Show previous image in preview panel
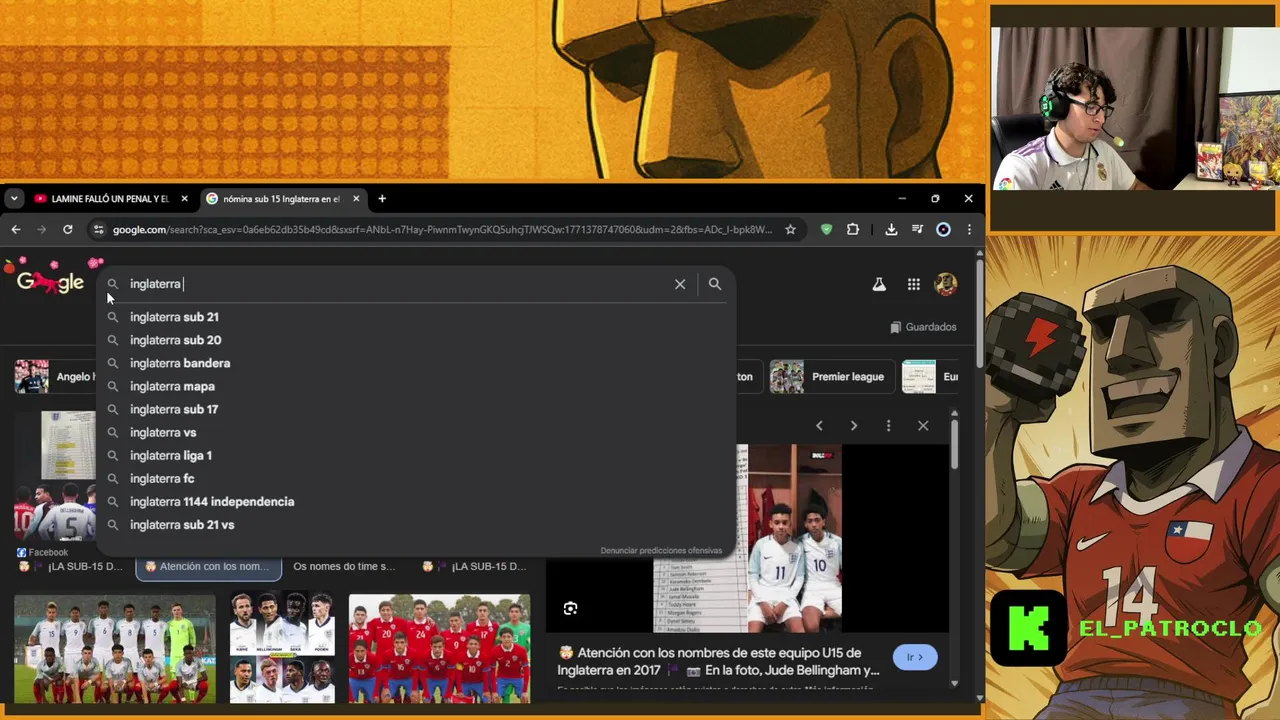Image resolution: width=1280 pixels, height=720 pixels. coord(819,426)
